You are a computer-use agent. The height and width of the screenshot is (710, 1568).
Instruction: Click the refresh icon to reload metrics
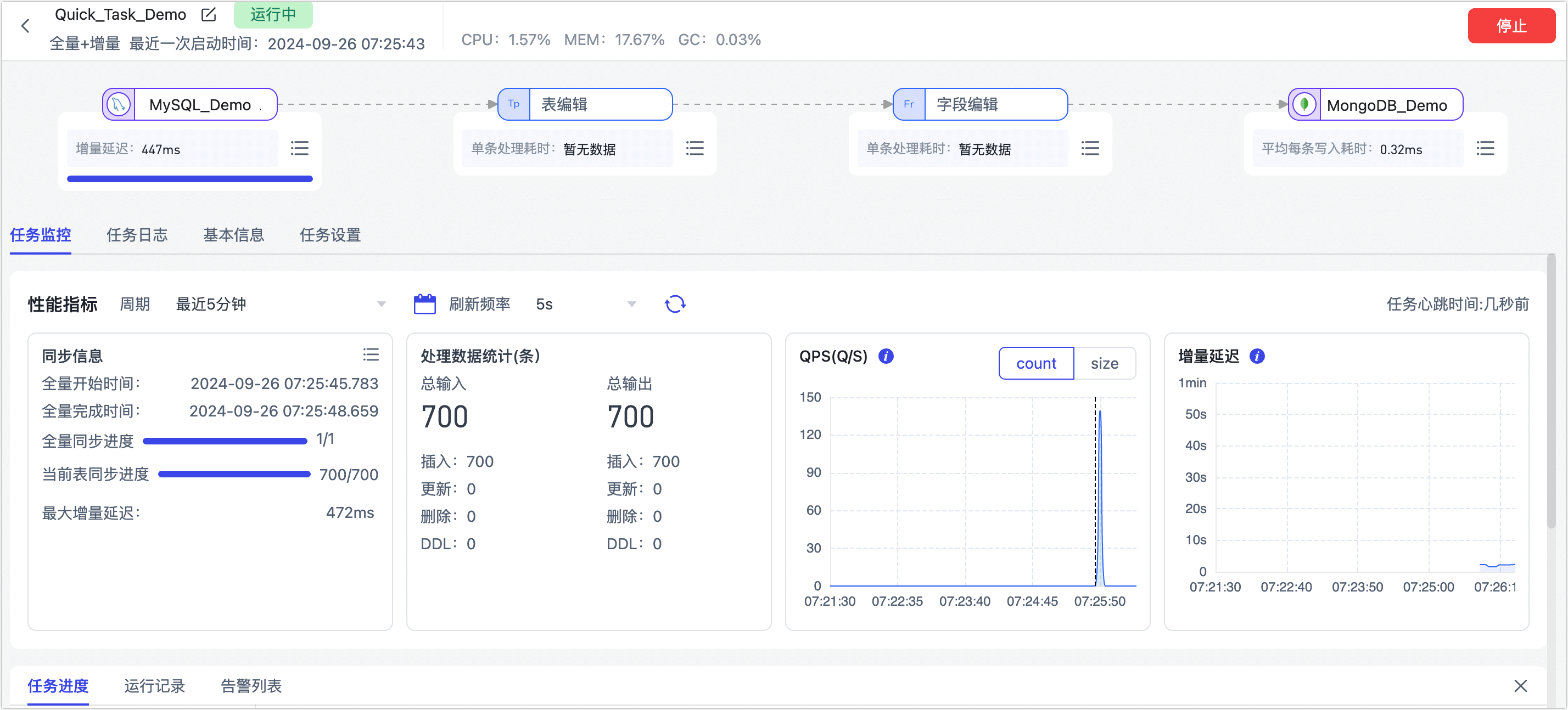pos(675,303)
